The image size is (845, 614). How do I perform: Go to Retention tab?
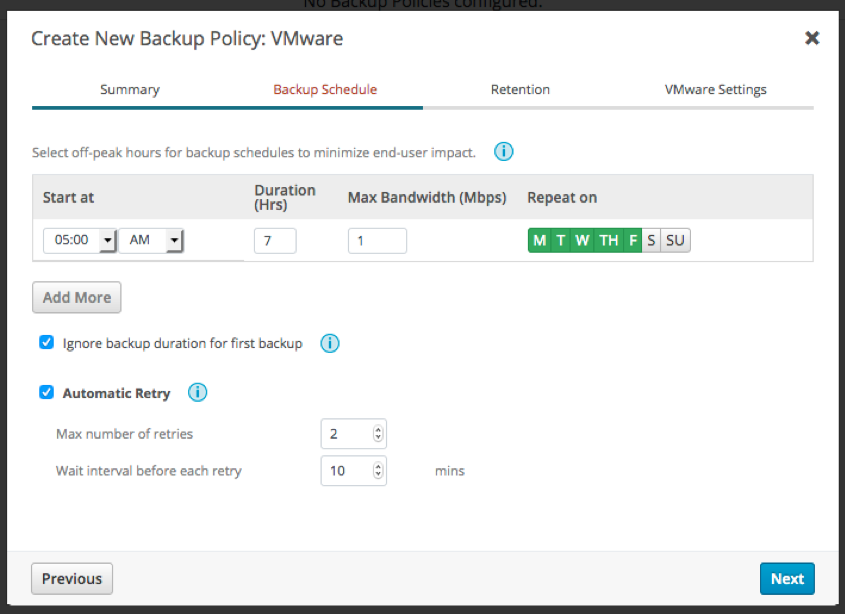pos(520,89)
